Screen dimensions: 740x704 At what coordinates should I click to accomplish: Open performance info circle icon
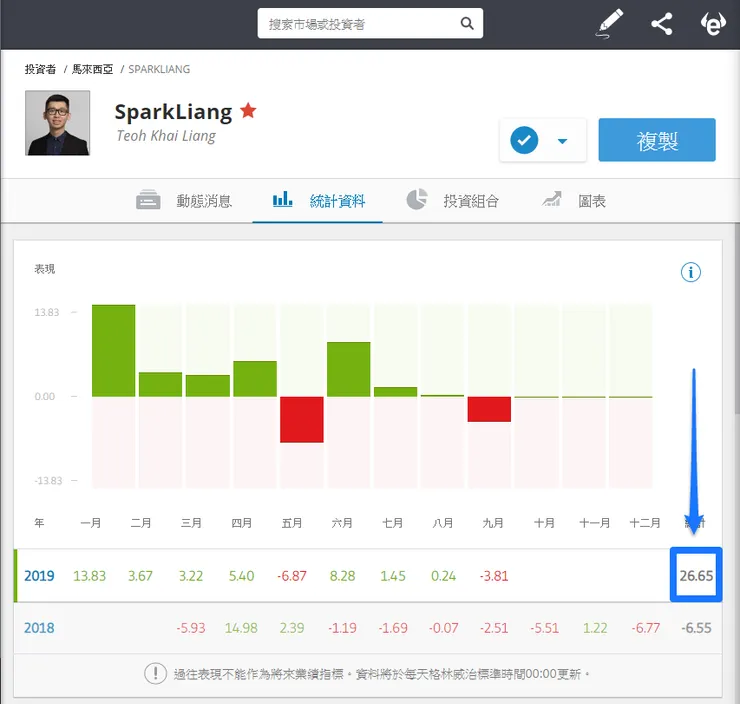[690, 272]
